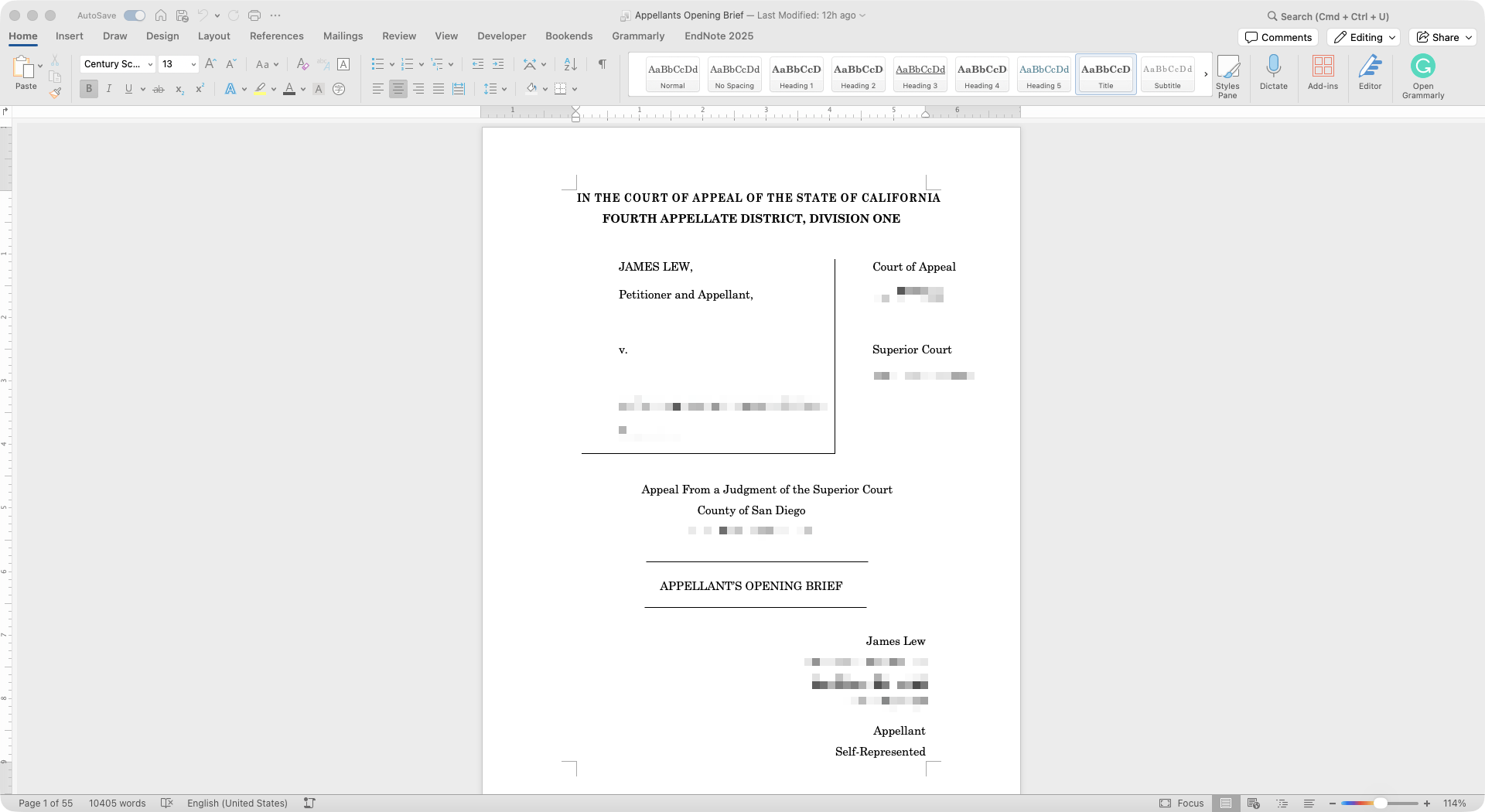Click the Format Painter brush icon

coord(55,93)
